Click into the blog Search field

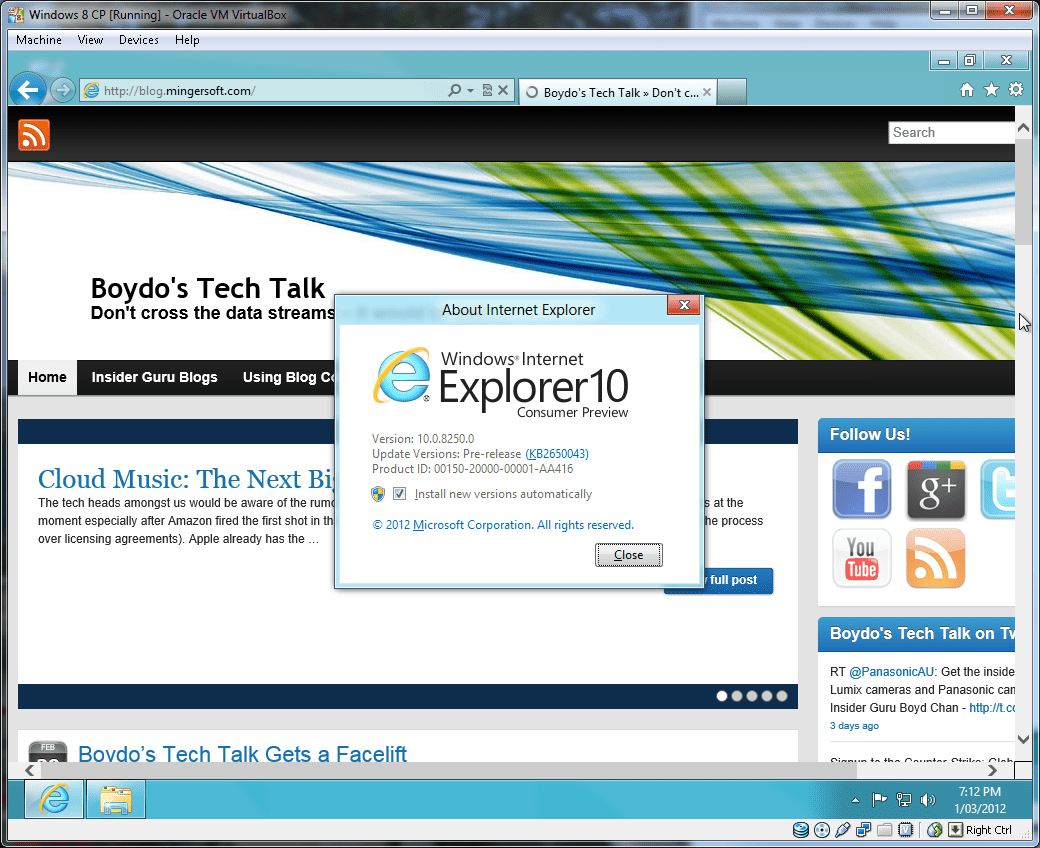click(951, 133)
